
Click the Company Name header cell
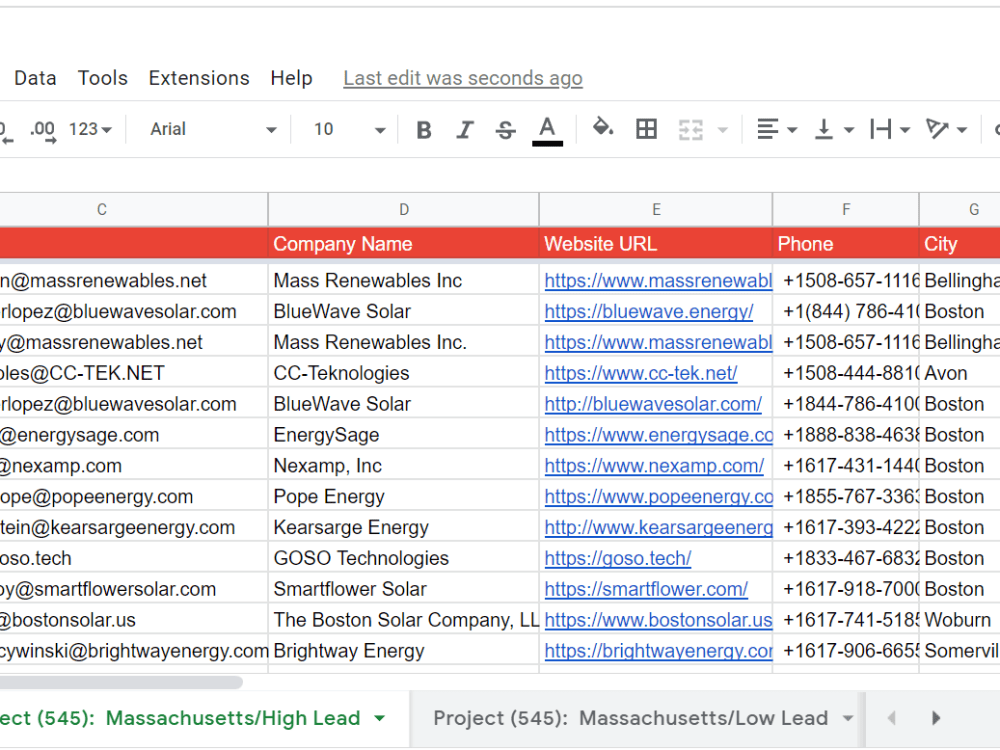pyautogui.click(x=404, y=244)
